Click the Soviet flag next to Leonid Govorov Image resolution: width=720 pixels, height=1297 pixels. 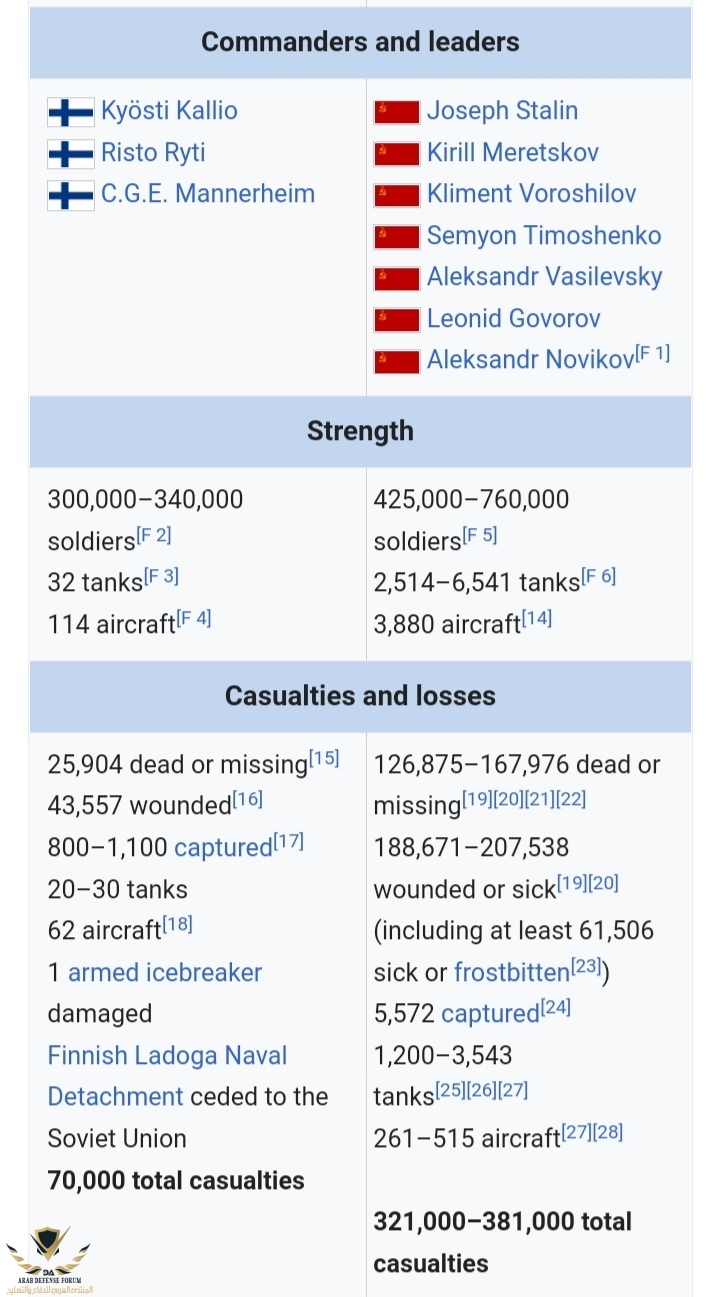pyautogui.click(x=396, y=320)
